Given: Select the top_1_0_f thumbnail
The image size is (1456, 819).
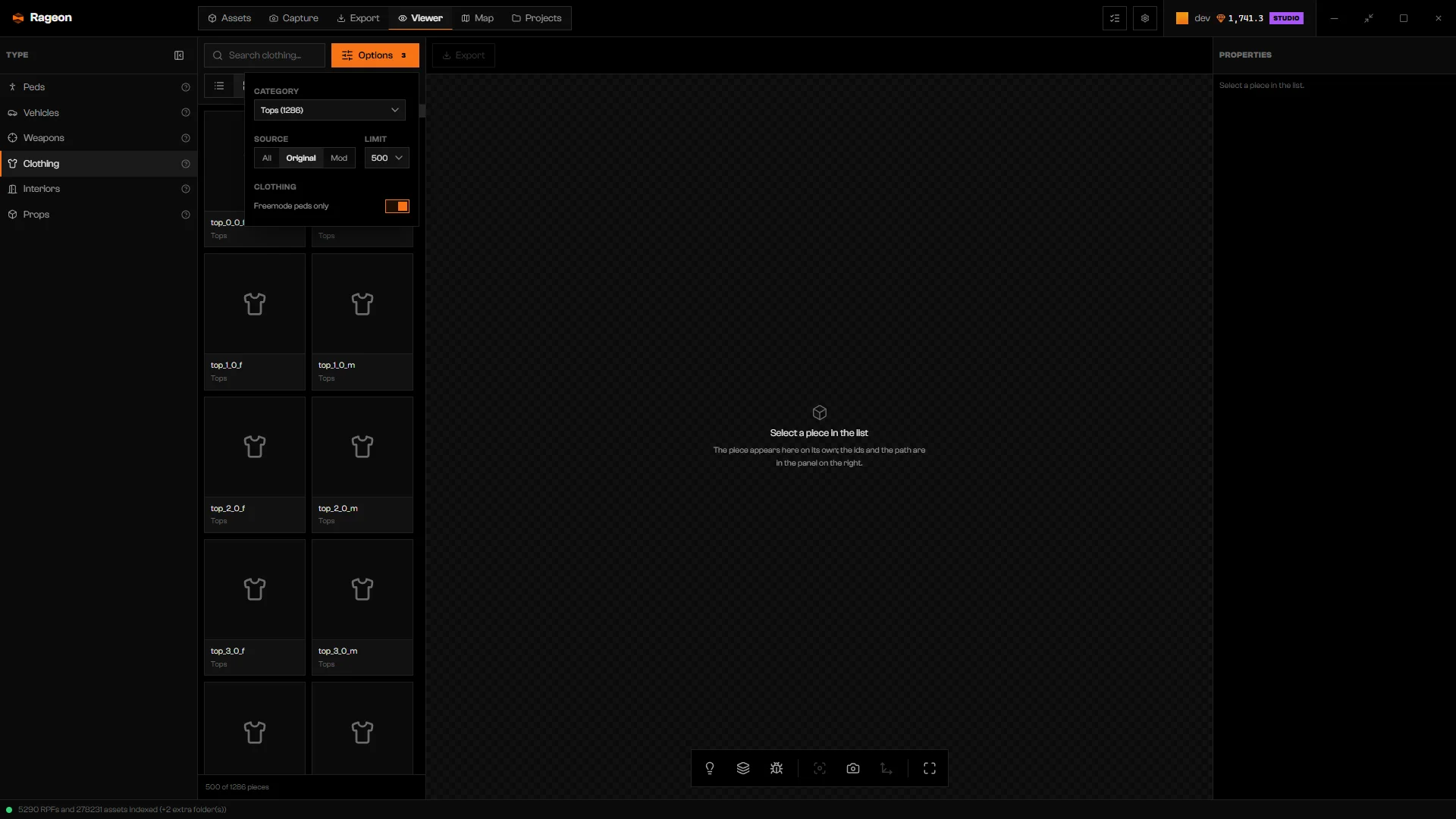Looking at the screenshot, I should 255,304.
